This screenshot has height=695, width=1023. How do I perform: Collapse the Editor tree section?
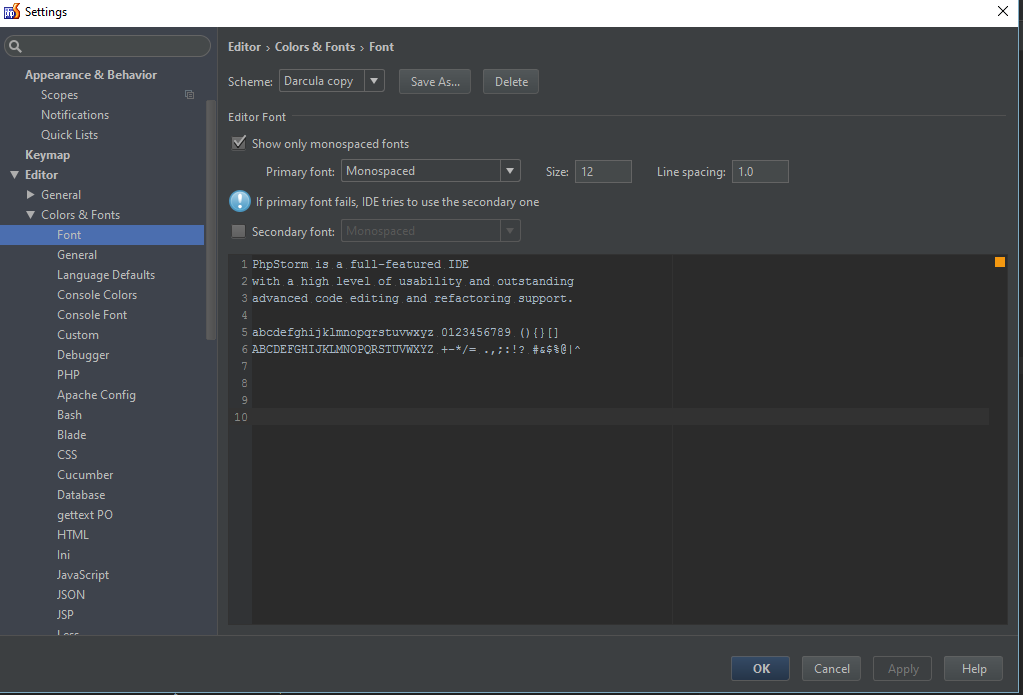(x=14, y=175)
